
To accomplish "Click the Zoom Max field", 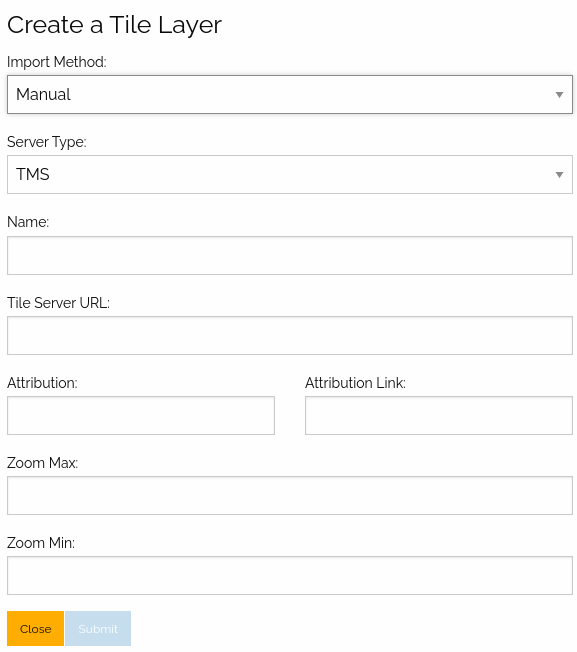I will [x=290, y=495].
